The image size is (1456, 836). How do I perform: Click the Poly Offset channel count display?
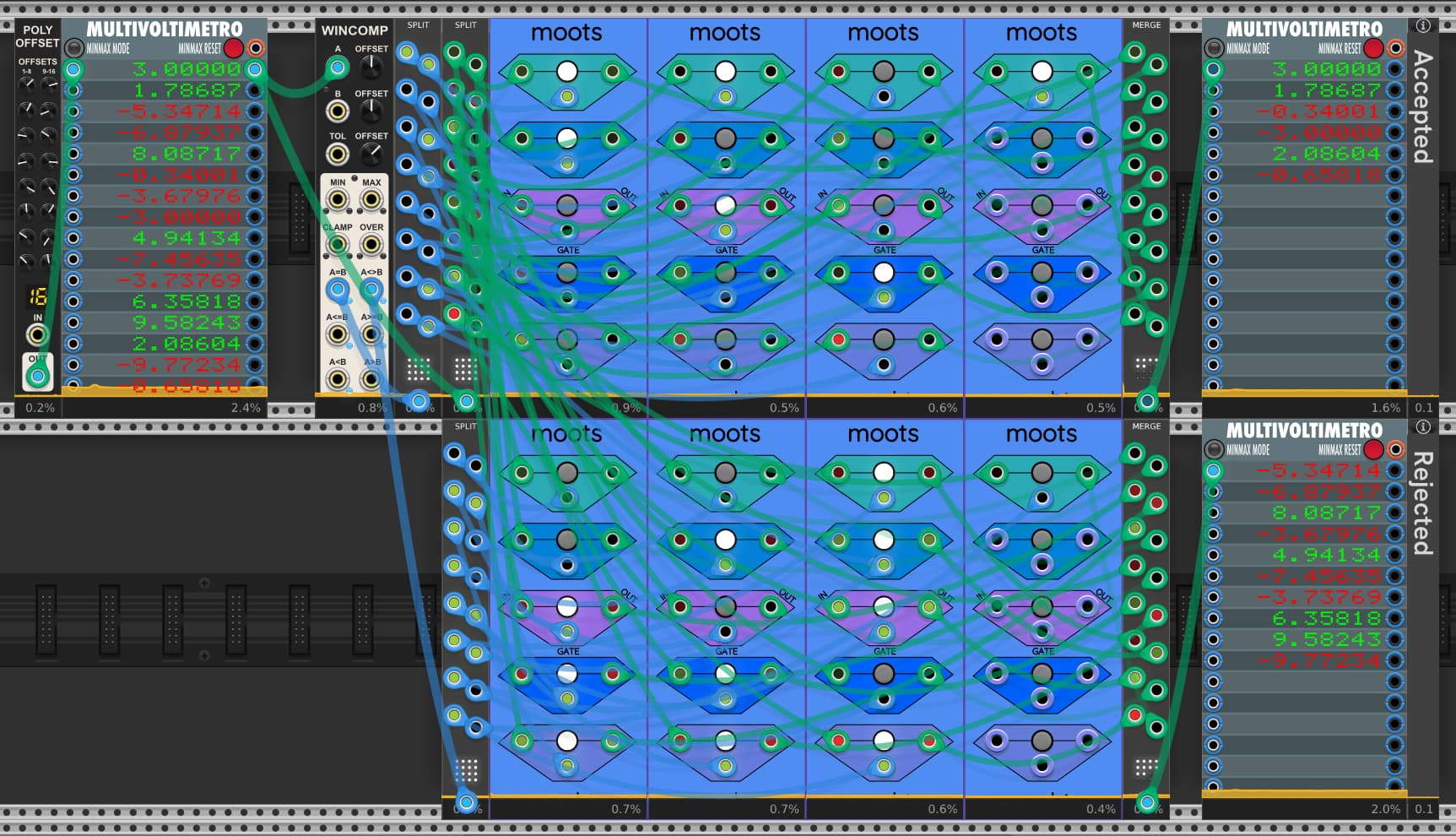point(37,296)
